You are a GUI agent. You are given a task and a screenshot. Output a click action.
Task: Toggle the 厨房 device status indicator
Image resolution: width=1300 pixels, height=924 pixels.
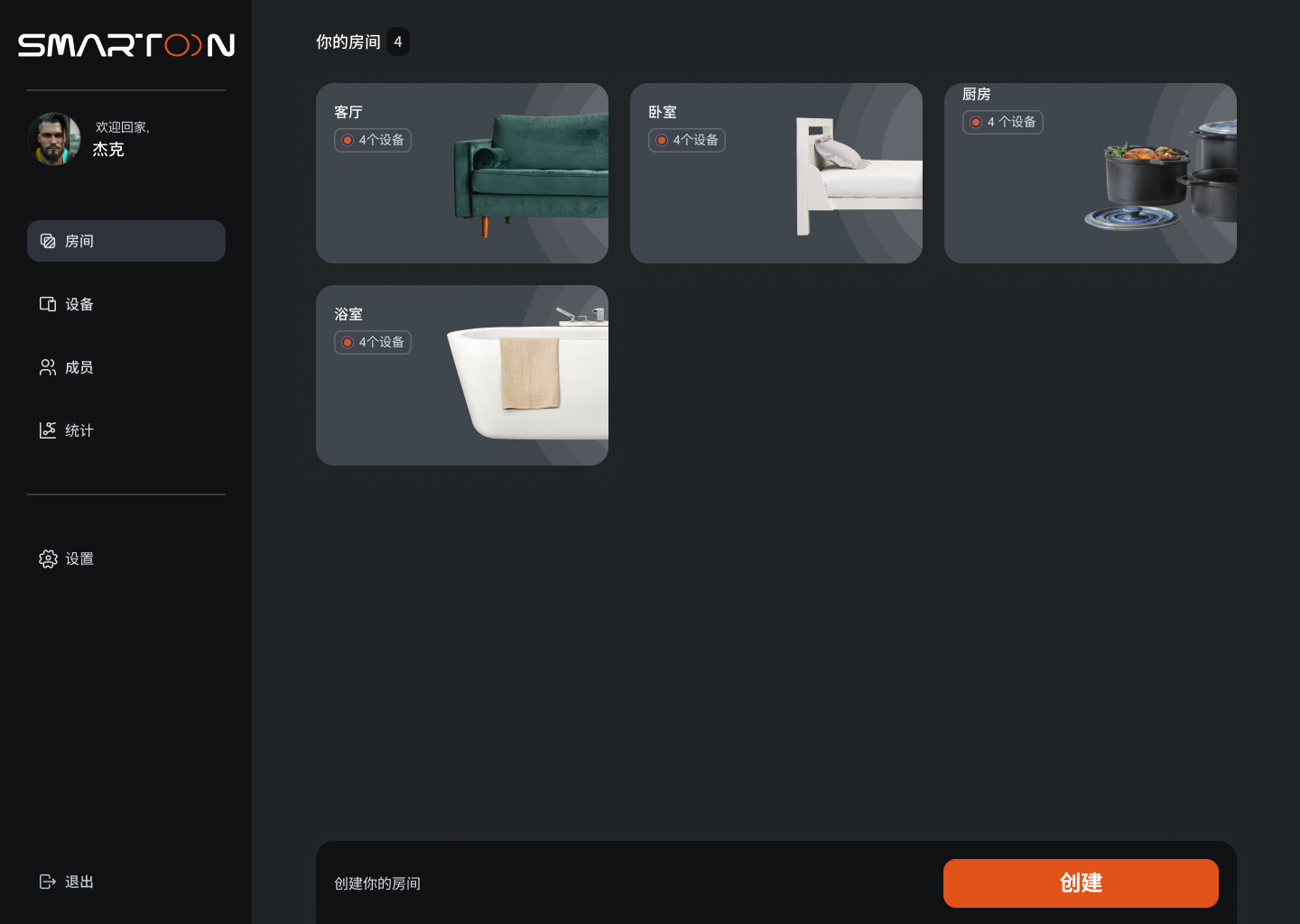(x=976, y=122)
